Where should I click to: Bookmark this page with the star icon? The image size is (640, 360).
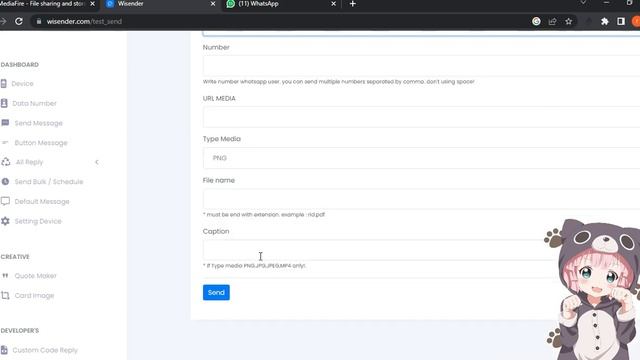569,21
